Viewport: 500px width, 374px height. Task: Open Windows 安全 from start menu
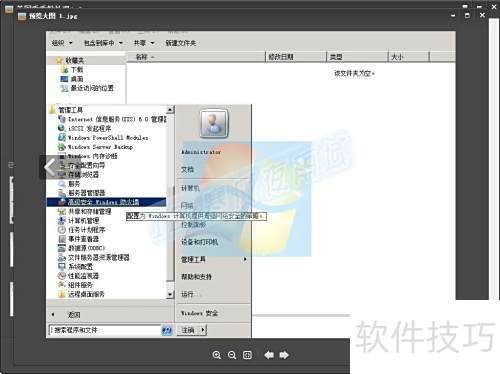pos(199,313)
